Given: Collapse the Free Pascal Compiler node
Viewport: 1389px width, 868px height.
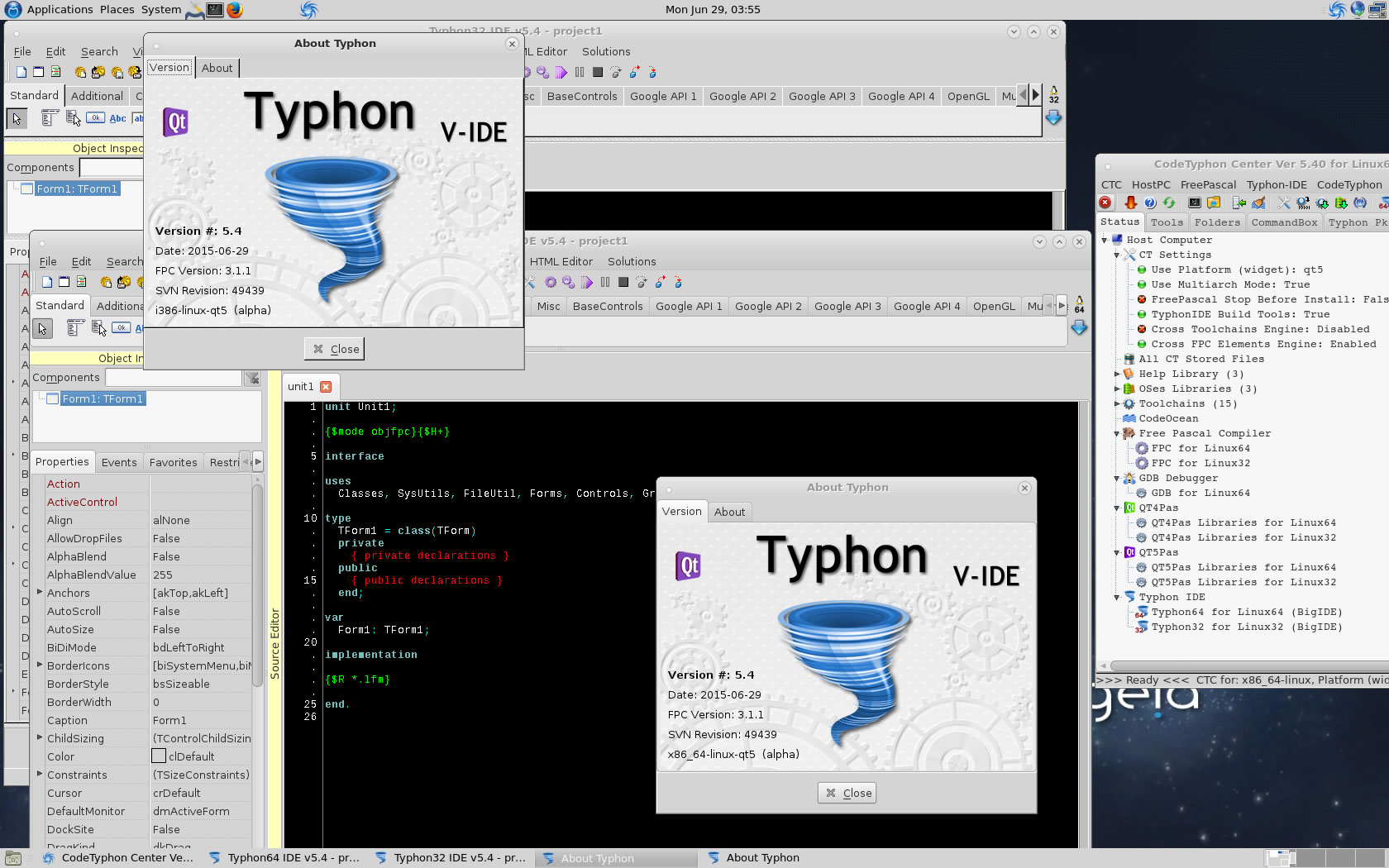Looking at the screenshot, I should tap(1117, 433).
